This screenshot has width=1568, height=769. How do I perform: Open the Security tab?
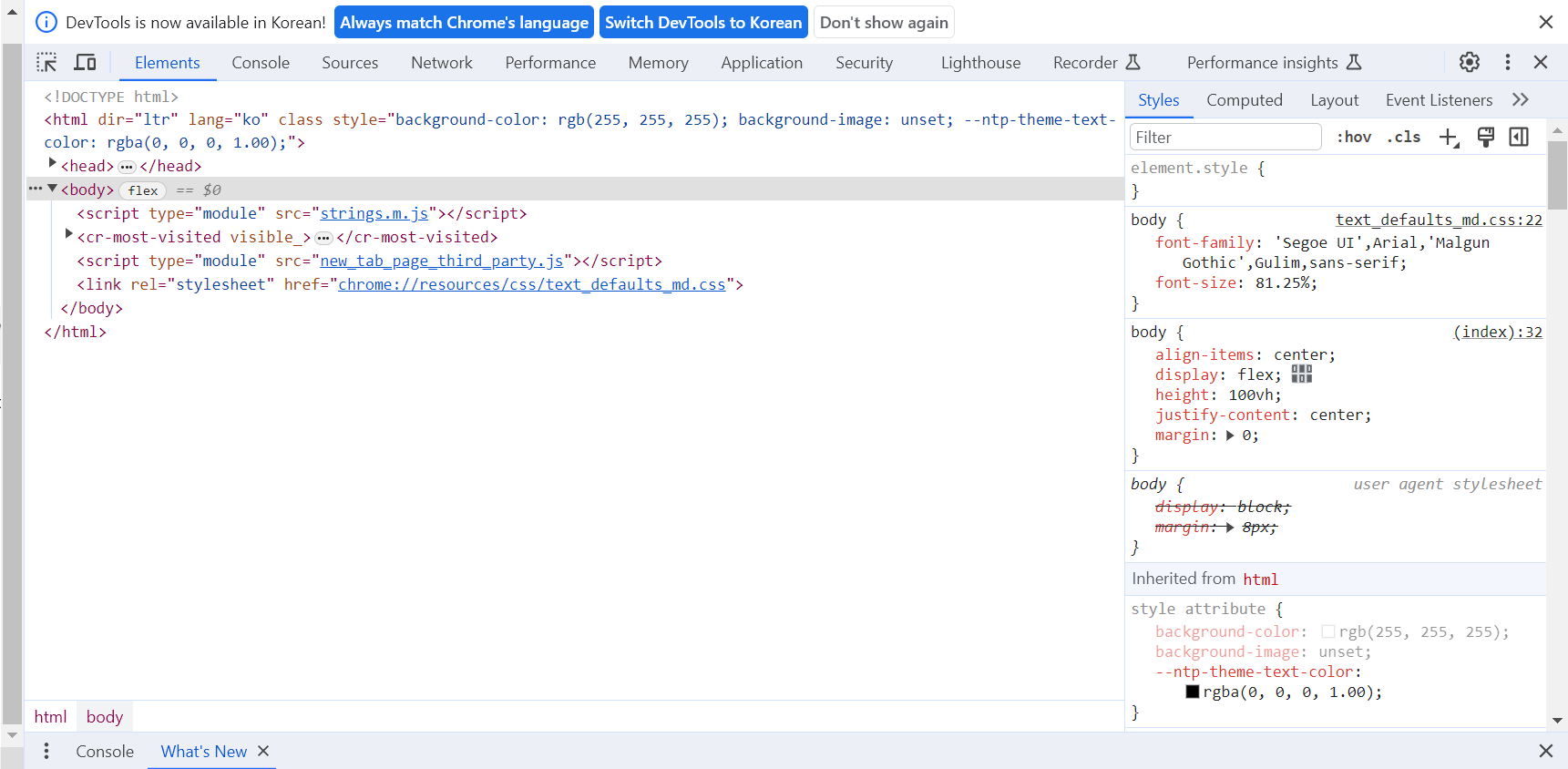click(x=864, y=62)
